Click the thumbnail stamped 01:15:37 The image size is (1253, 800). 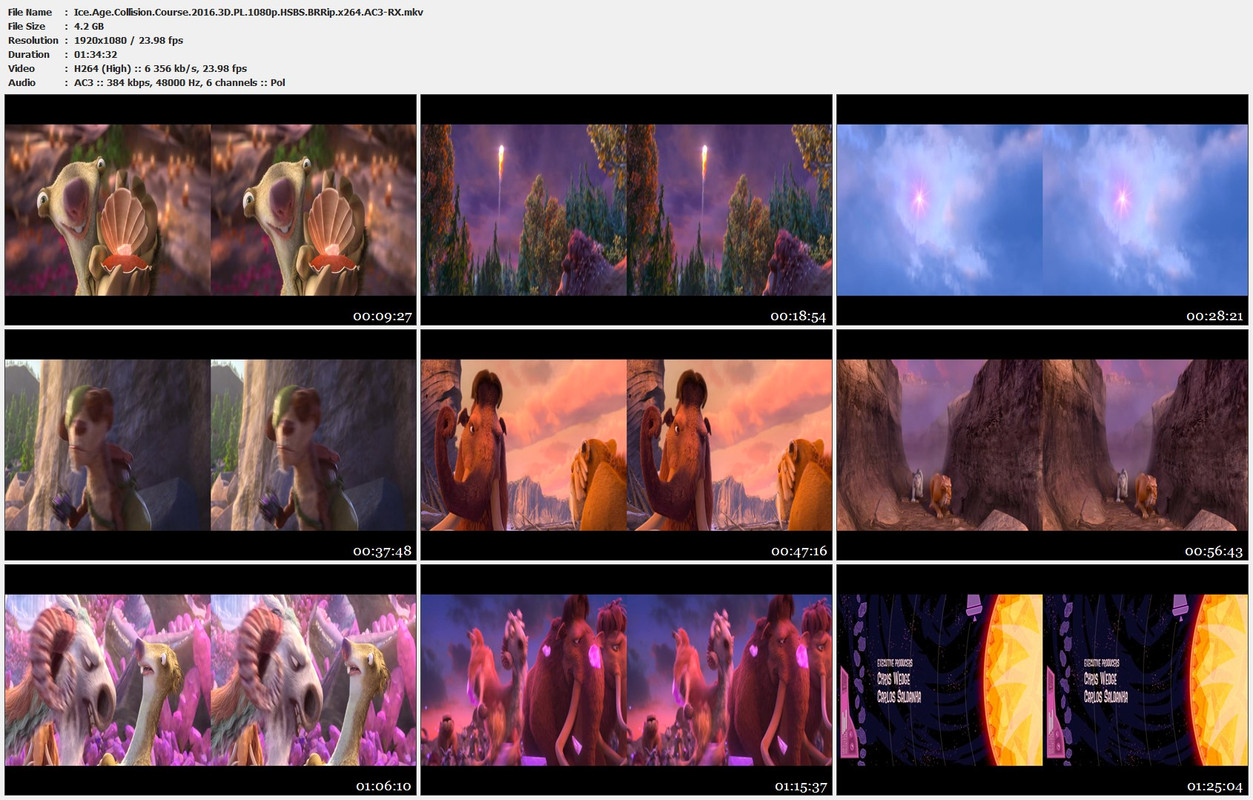tap(627, 680)
